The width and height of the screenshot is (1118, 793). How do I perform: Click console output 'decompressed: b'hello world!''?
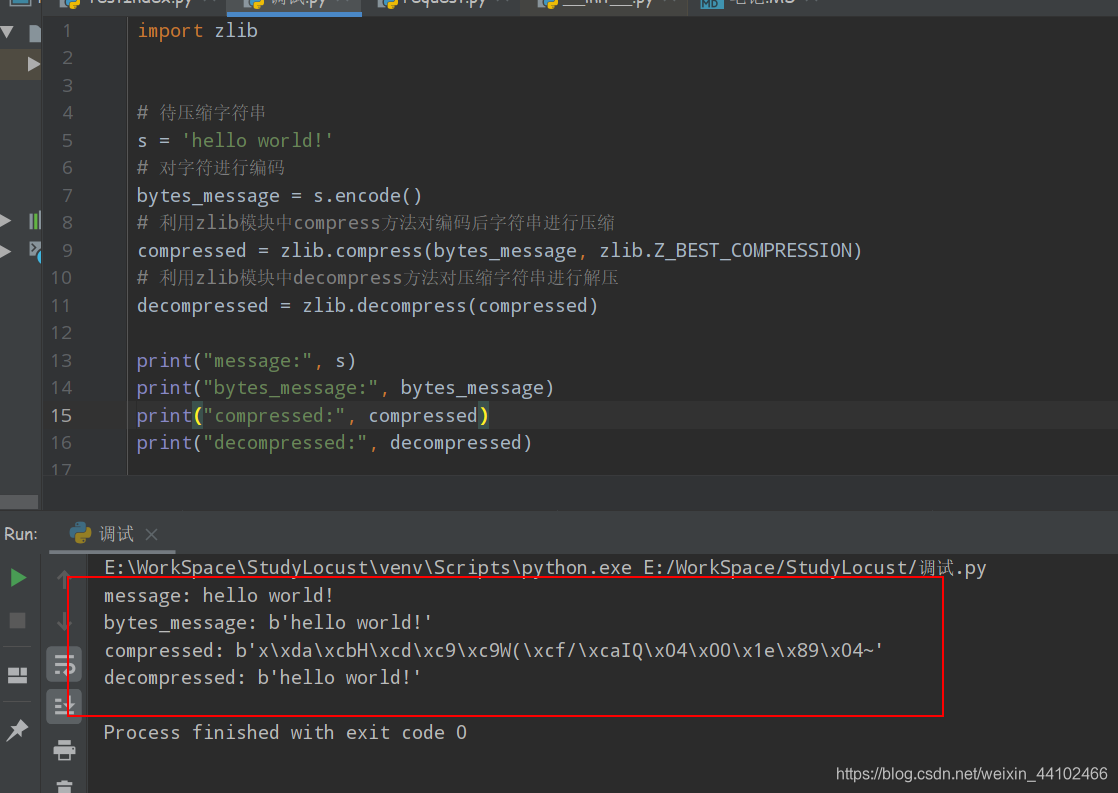262,677
